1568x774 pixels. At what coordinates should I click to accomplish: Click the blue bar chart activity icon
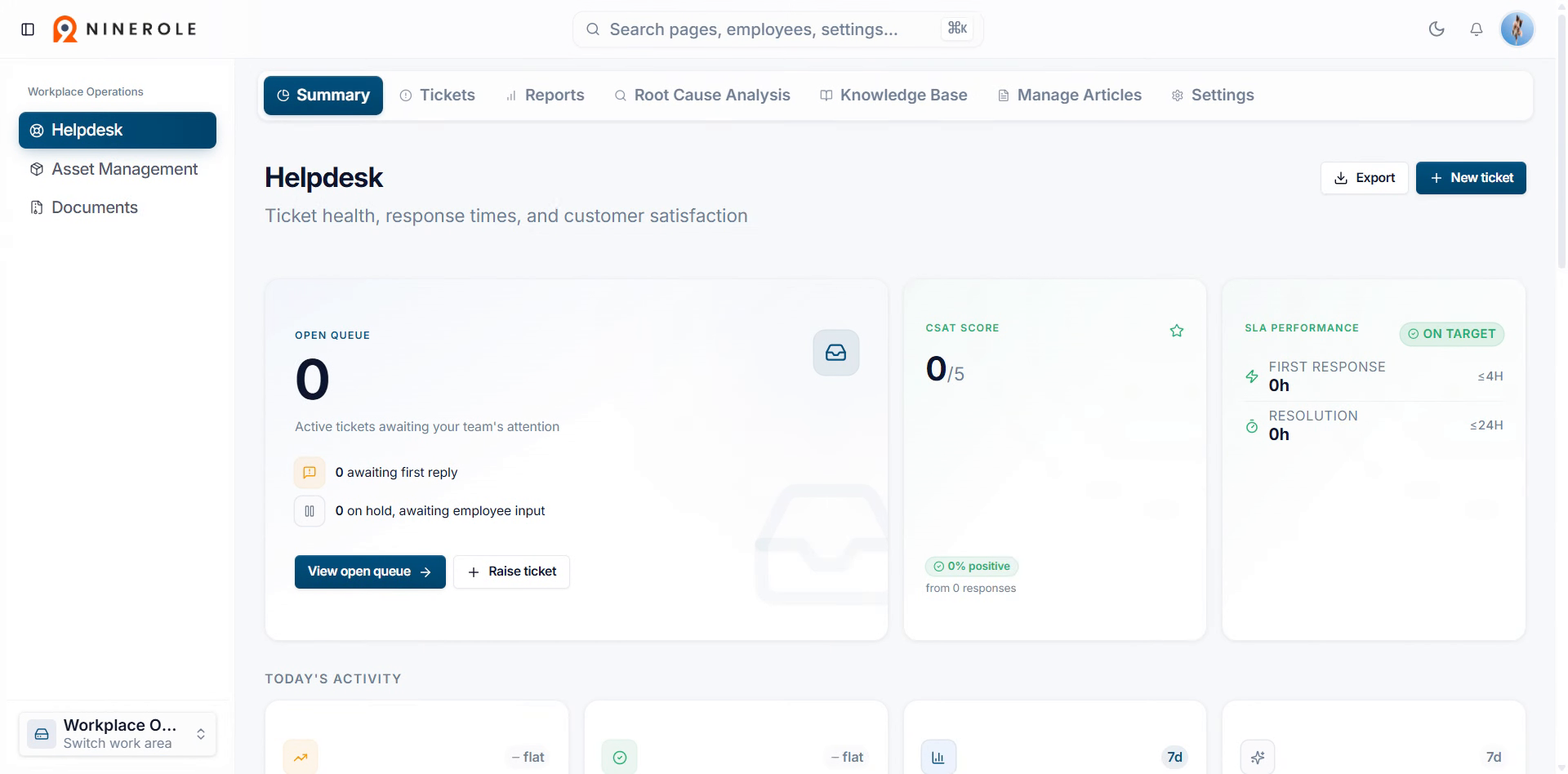tap(938, 757)
